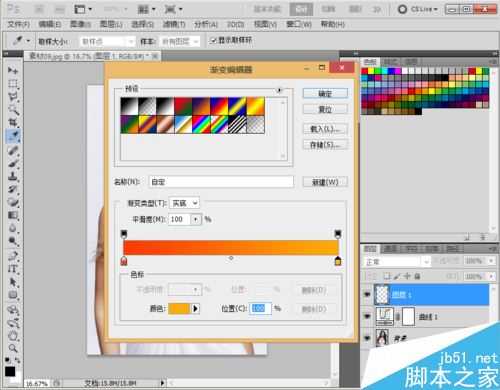The height and width of the screenshot is (390, 500).
Task: Hide the selected Layer 1 eye icon
Action: tap(367, 294)
